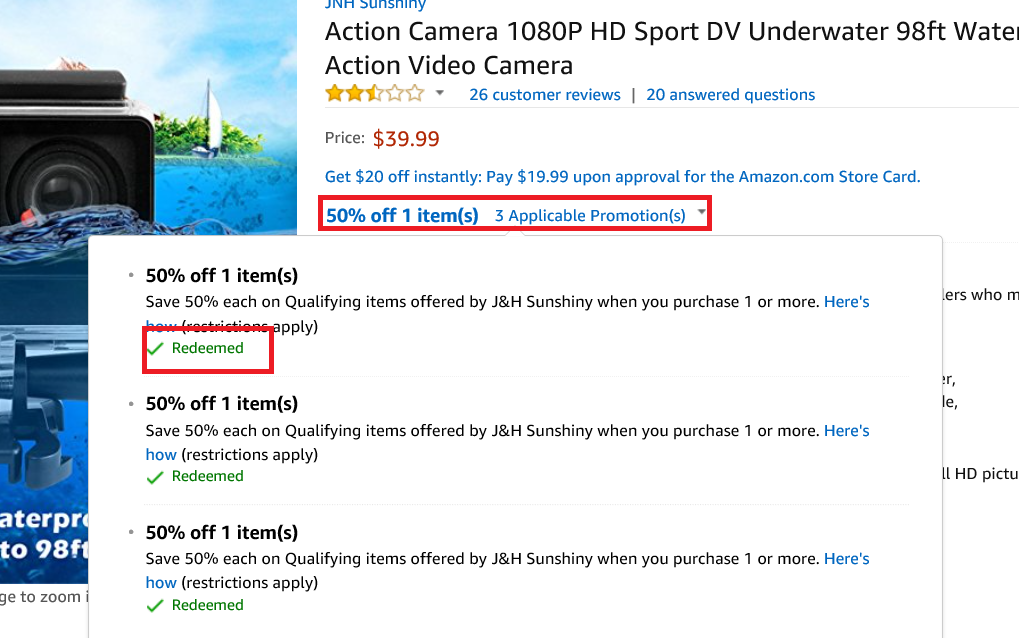Click the Amazon.com Store Card $20 off offer
Image resolution: width=1019 pixels, height=638 pixels.
[x=622, y=177]
